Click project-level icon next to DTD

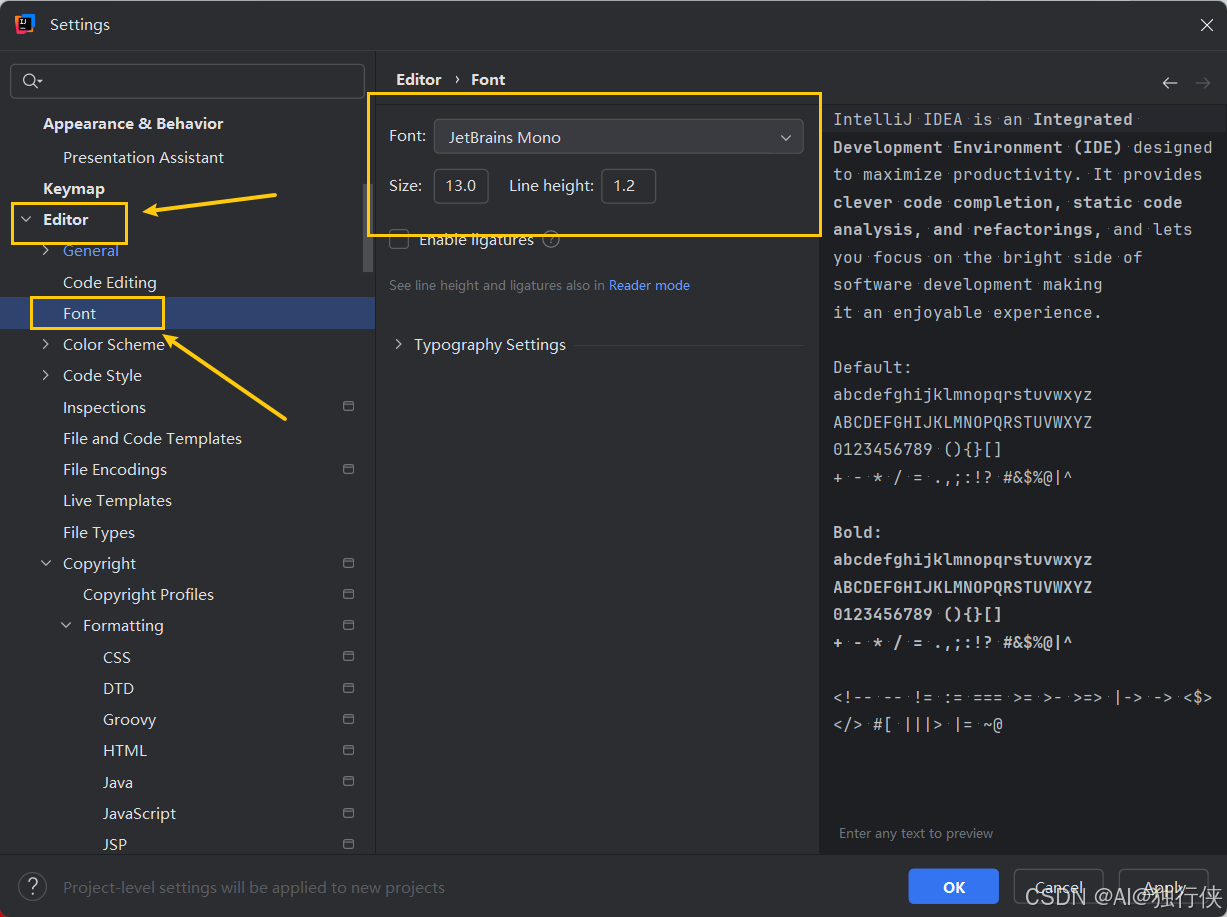coord(349,688)
